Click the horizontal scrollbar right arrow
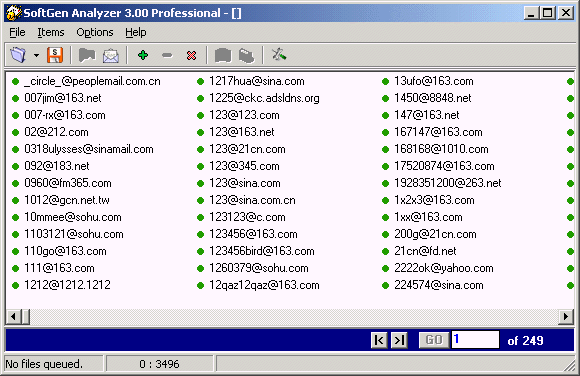The width and height of the screenshot is (580, 376). pyautogui.click(x=566, y=317)
